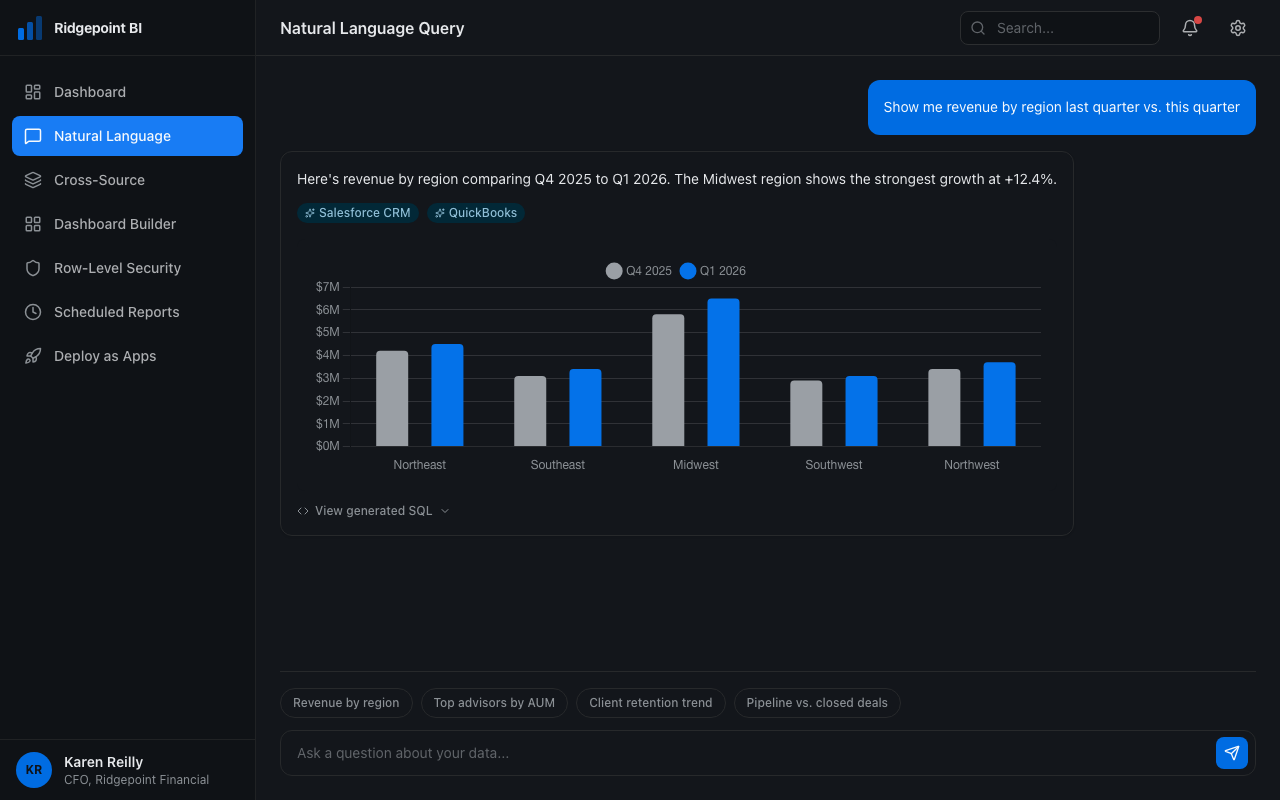
Task: Click the Deploy as Apps rocket icon
Action: click(x=33, y=356)
